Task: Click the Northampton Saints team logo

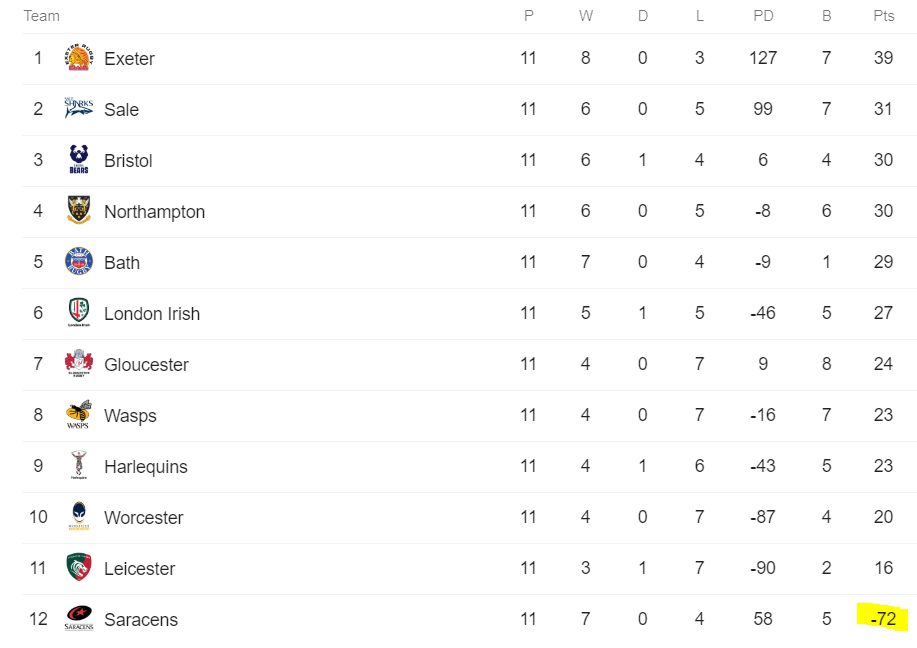Action: point(79,211)
